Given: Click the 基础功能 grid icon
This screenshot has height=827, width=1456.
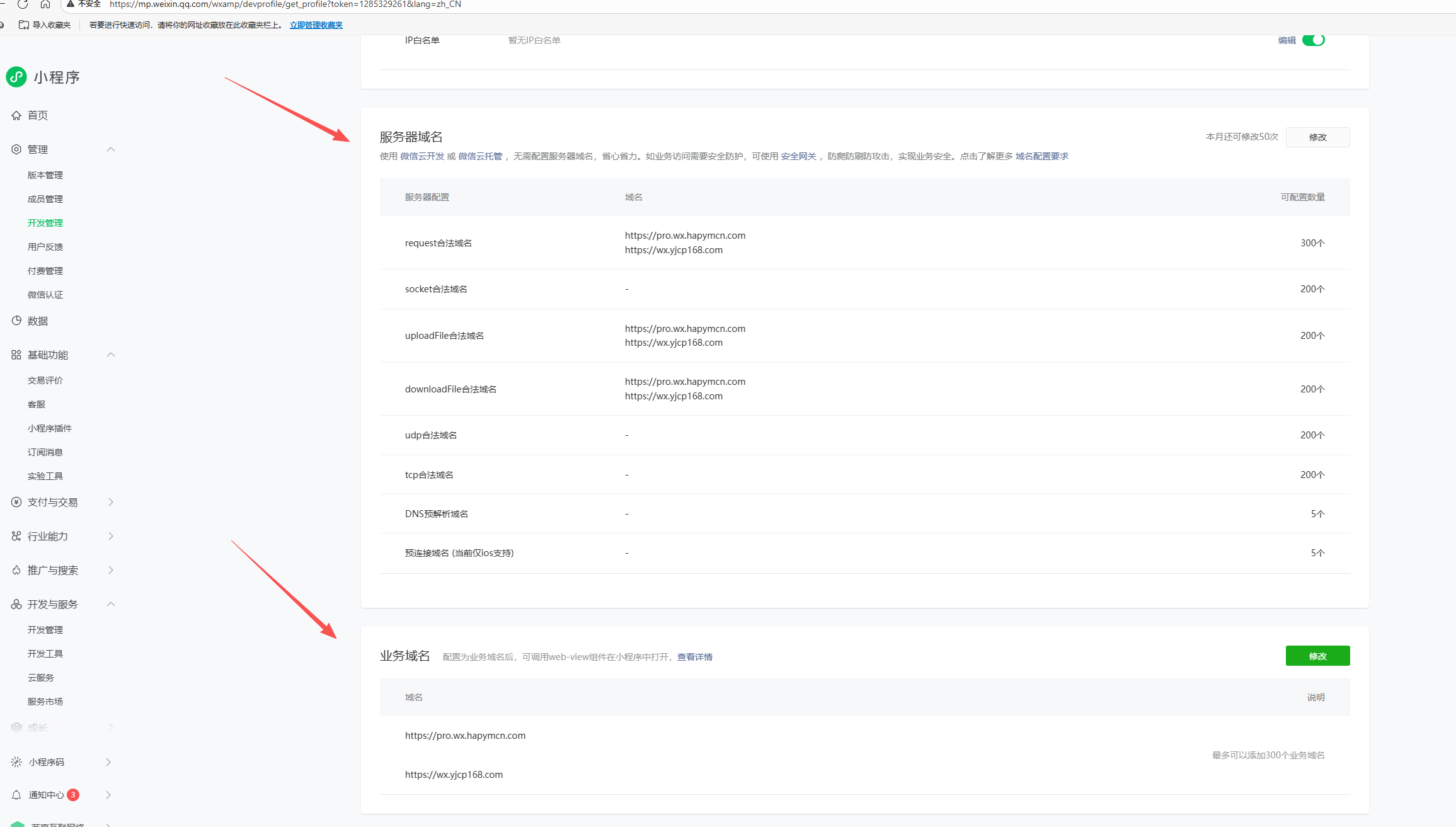Looking at the screenshot, I should tap(16, 355).
